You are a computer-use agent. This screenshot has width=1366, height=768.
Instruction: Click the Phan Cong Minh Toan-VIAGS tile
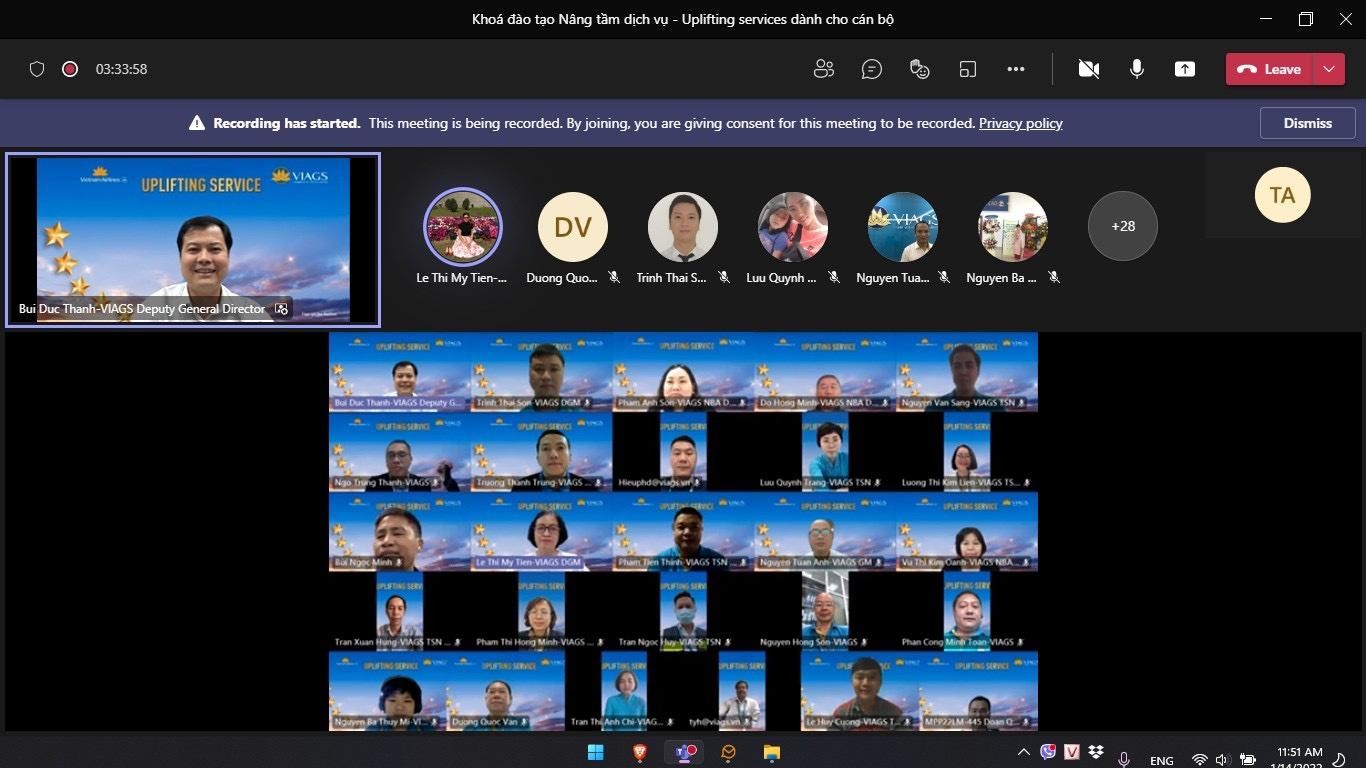click(x=967, y=611)
